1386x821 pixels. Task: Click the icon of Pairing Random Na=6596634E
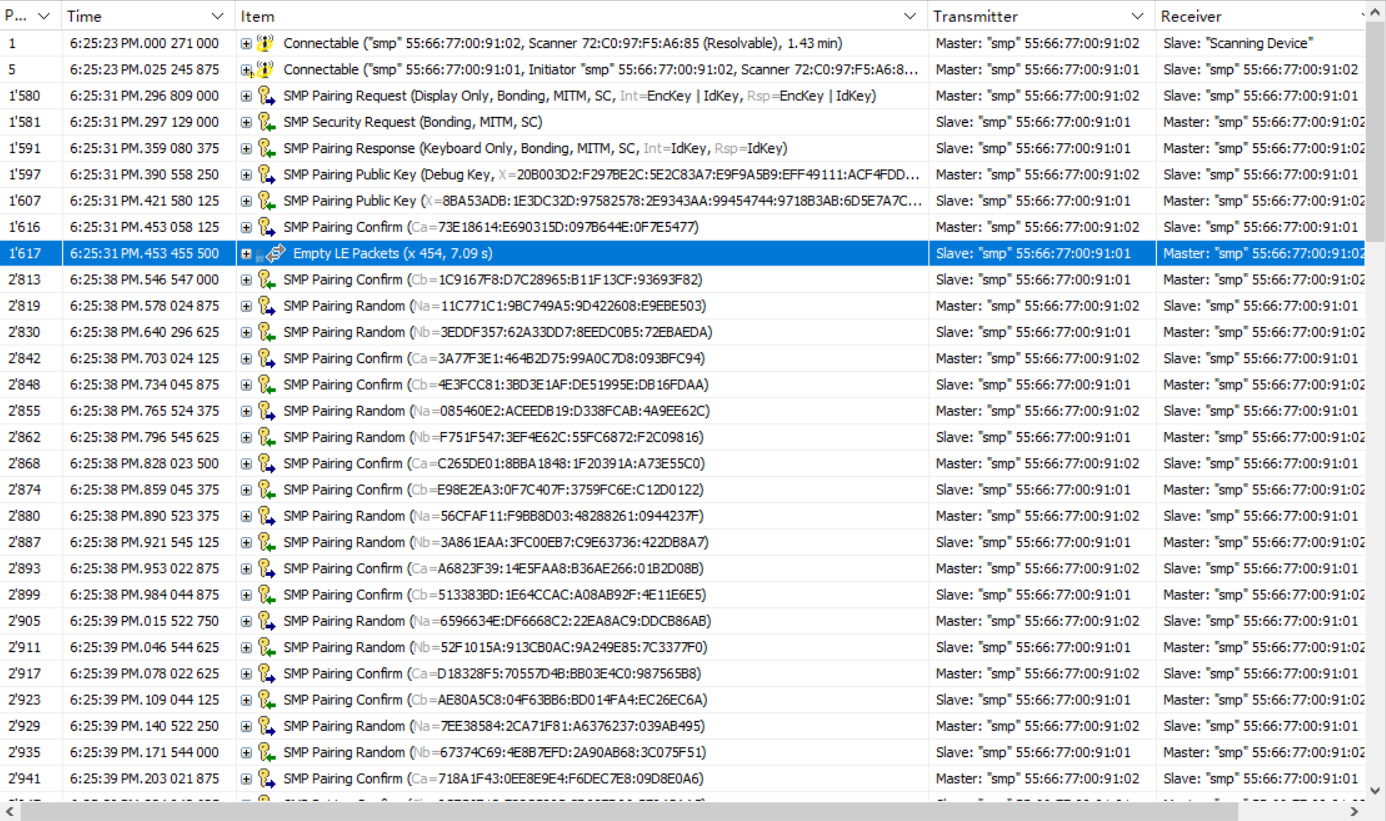click(265, 621)
